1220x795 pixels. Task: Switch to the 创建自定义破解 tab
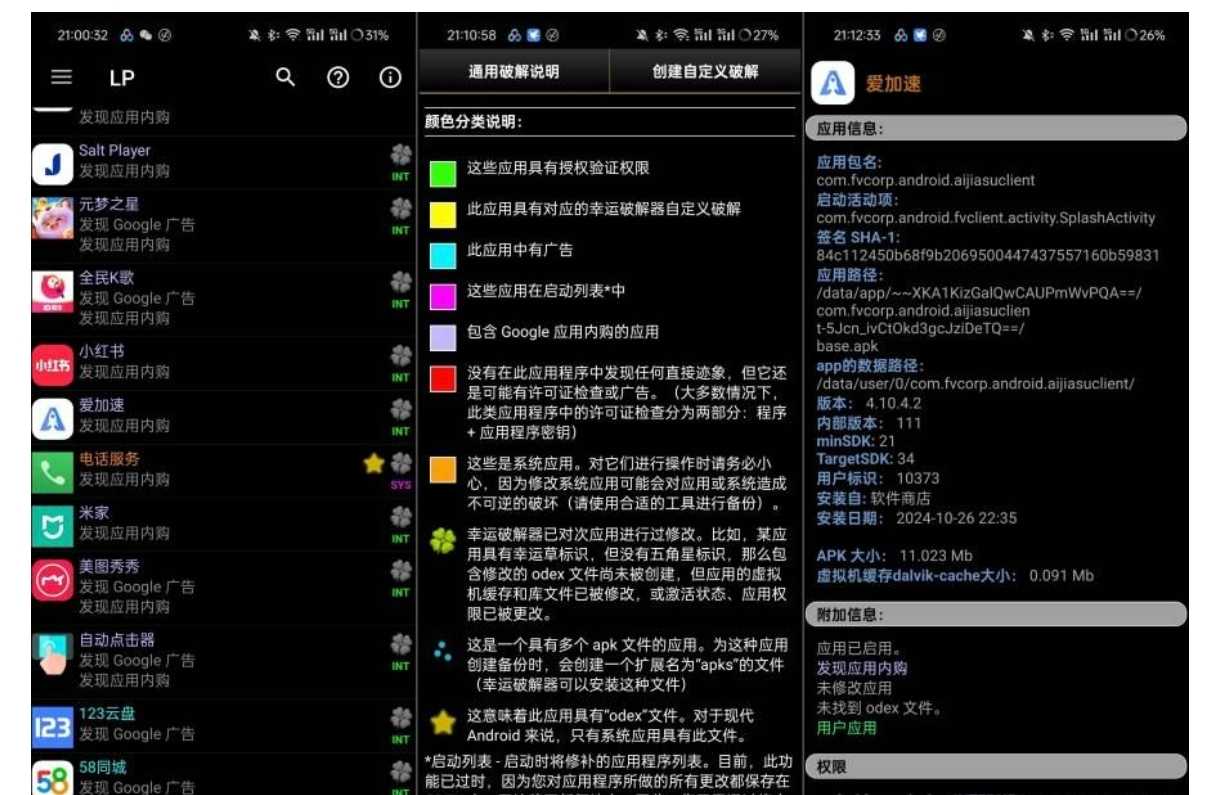(705, 72)
